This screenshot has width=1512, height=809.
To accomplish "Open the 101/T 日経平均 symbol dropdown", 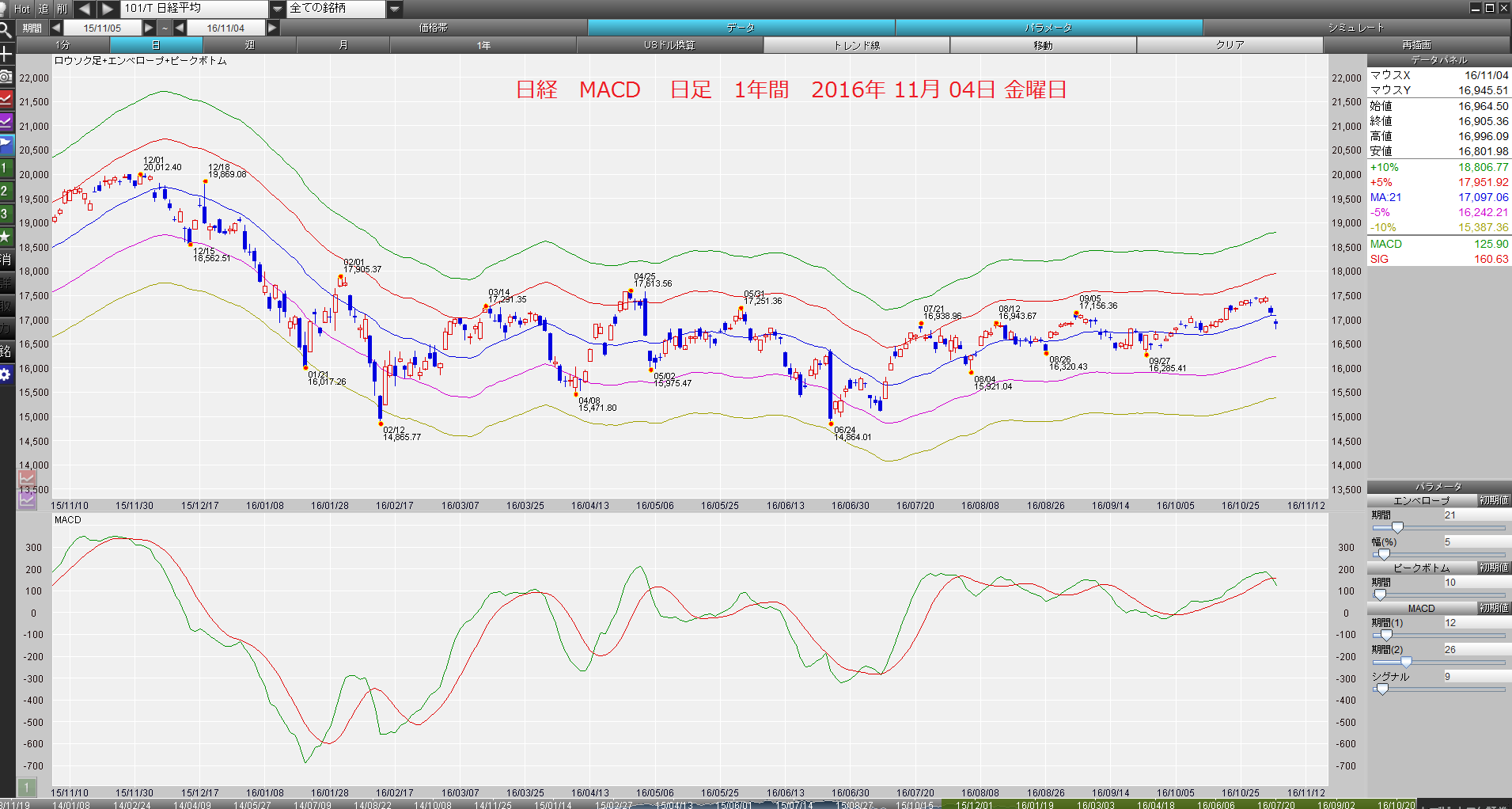I will click(277, 9).
